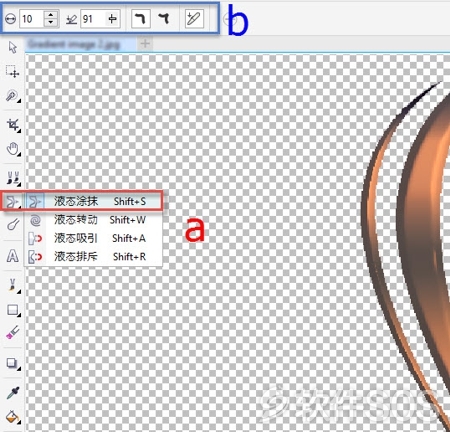The image size is (450, 432).
Task: Click the nib size field showing 10
Action: click(x=32, y=19)
